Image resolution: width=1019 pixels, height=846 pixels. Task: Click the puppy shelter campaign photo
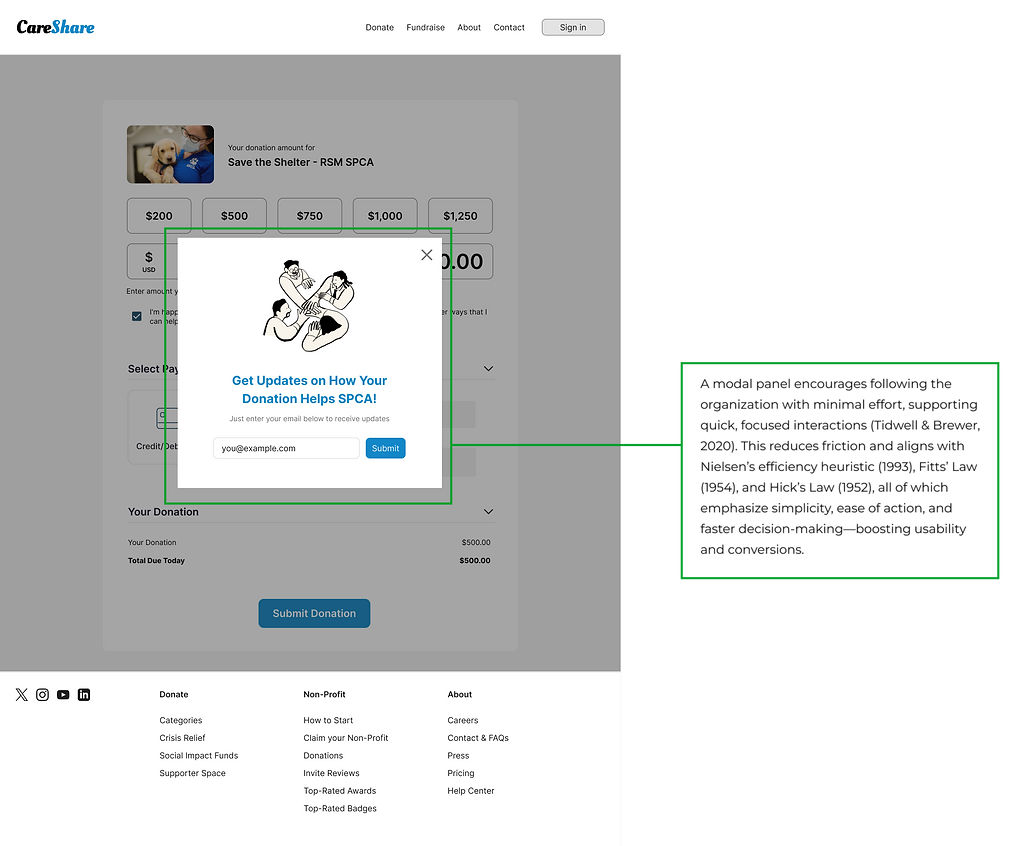click(170, 154)
